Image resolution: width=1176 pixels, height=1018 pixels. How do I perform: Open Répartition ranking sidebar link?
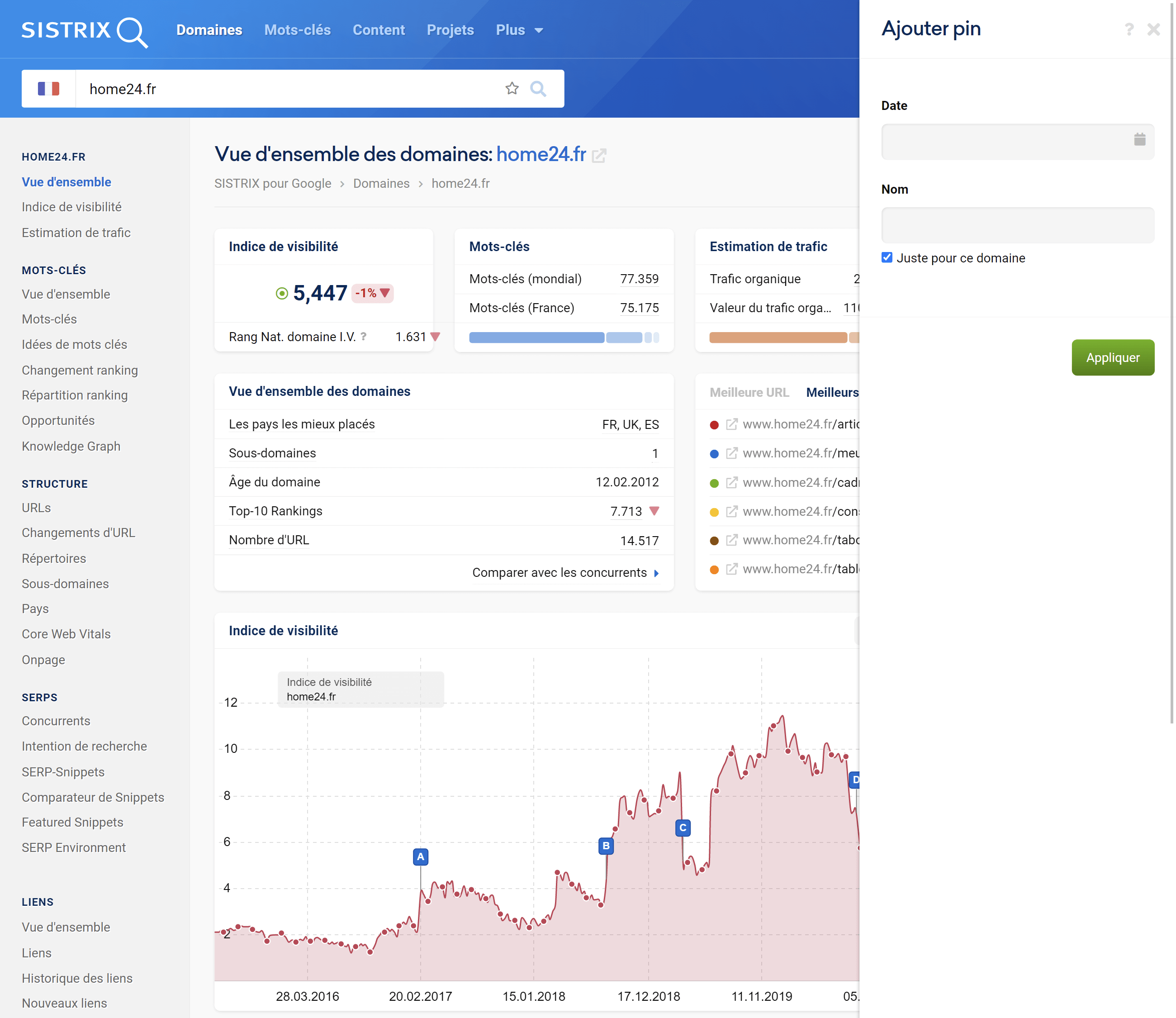74,395
